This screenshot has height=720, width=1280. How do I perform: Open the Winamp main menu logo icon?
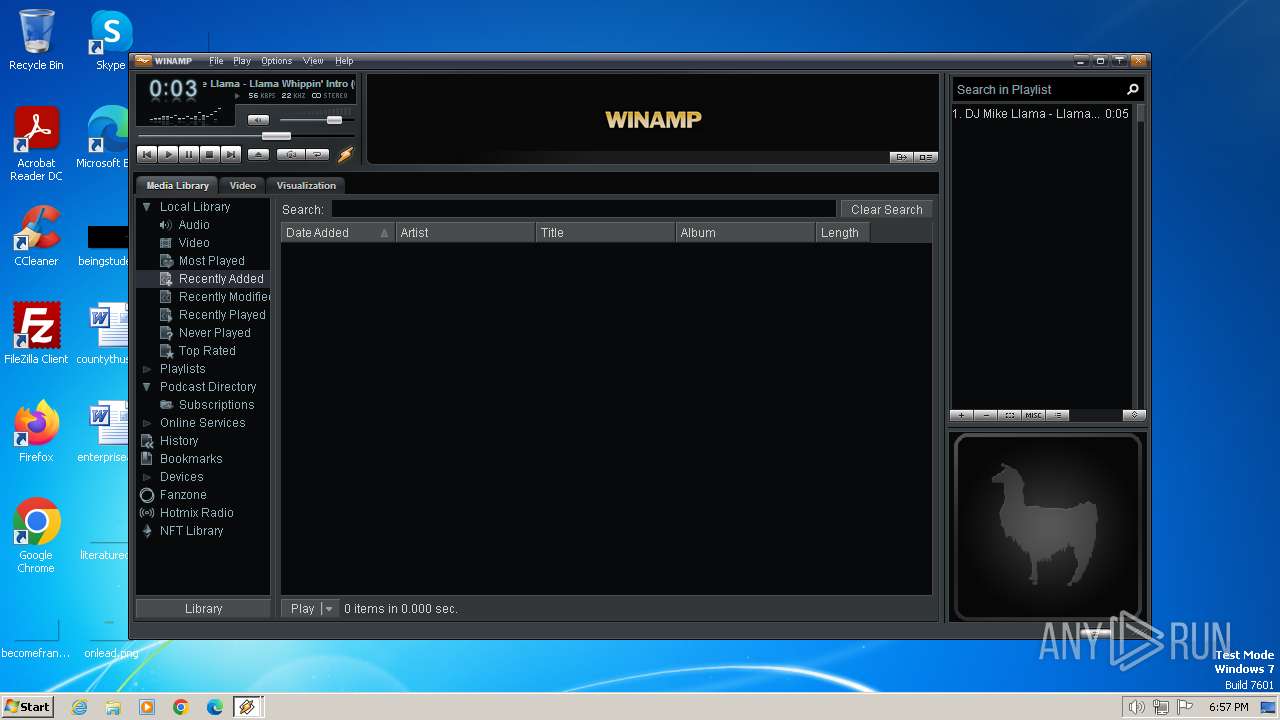pyautogui.click(x=143, y=61)
